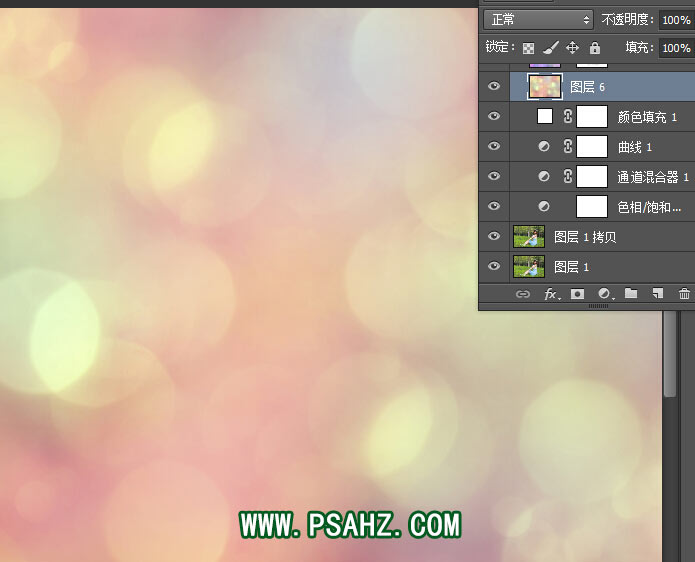Open the layer style fx menu

coord(551,294)
